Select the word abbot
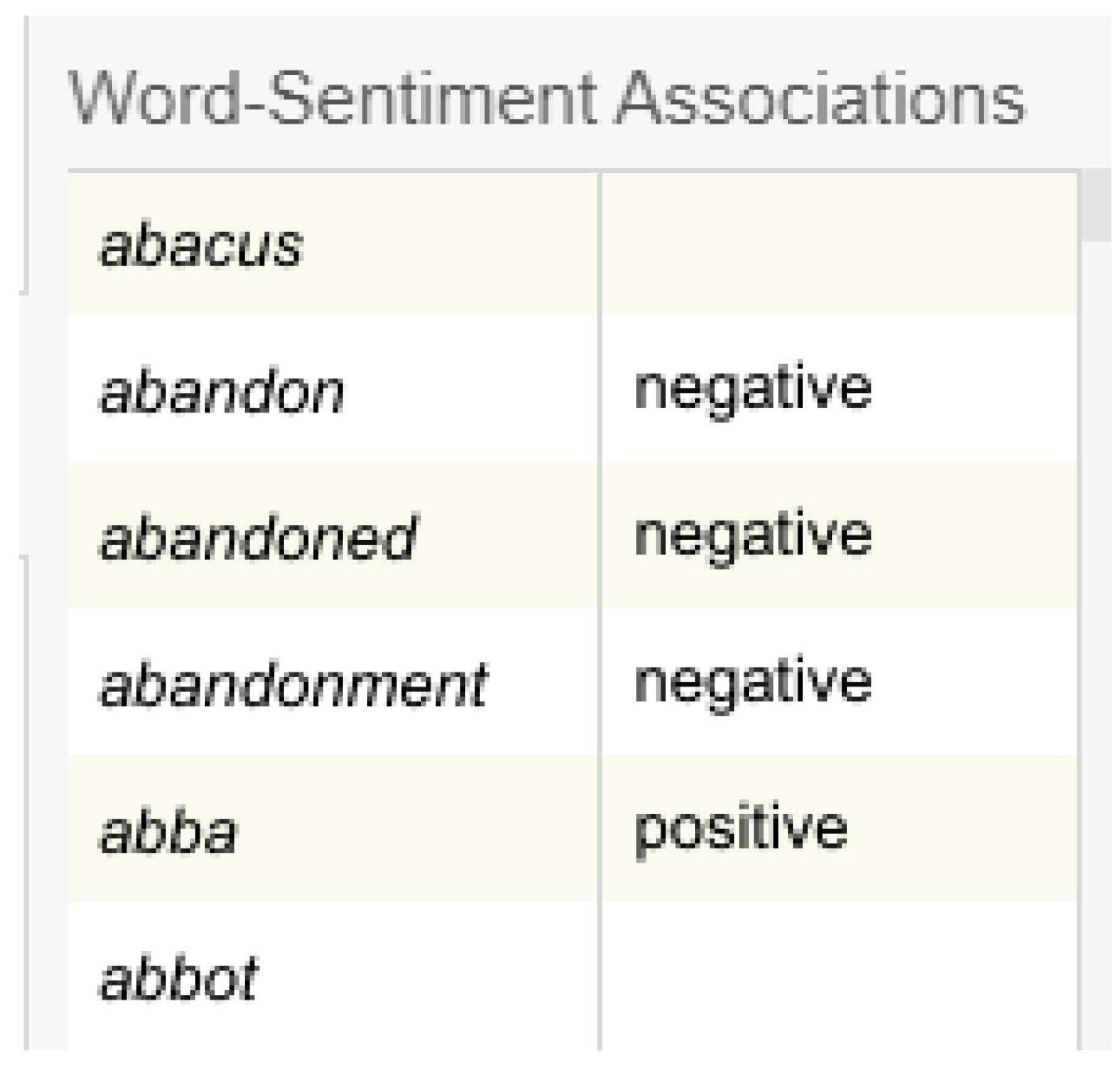Screen dimensions: 1120x1081 tap(178, 978)
